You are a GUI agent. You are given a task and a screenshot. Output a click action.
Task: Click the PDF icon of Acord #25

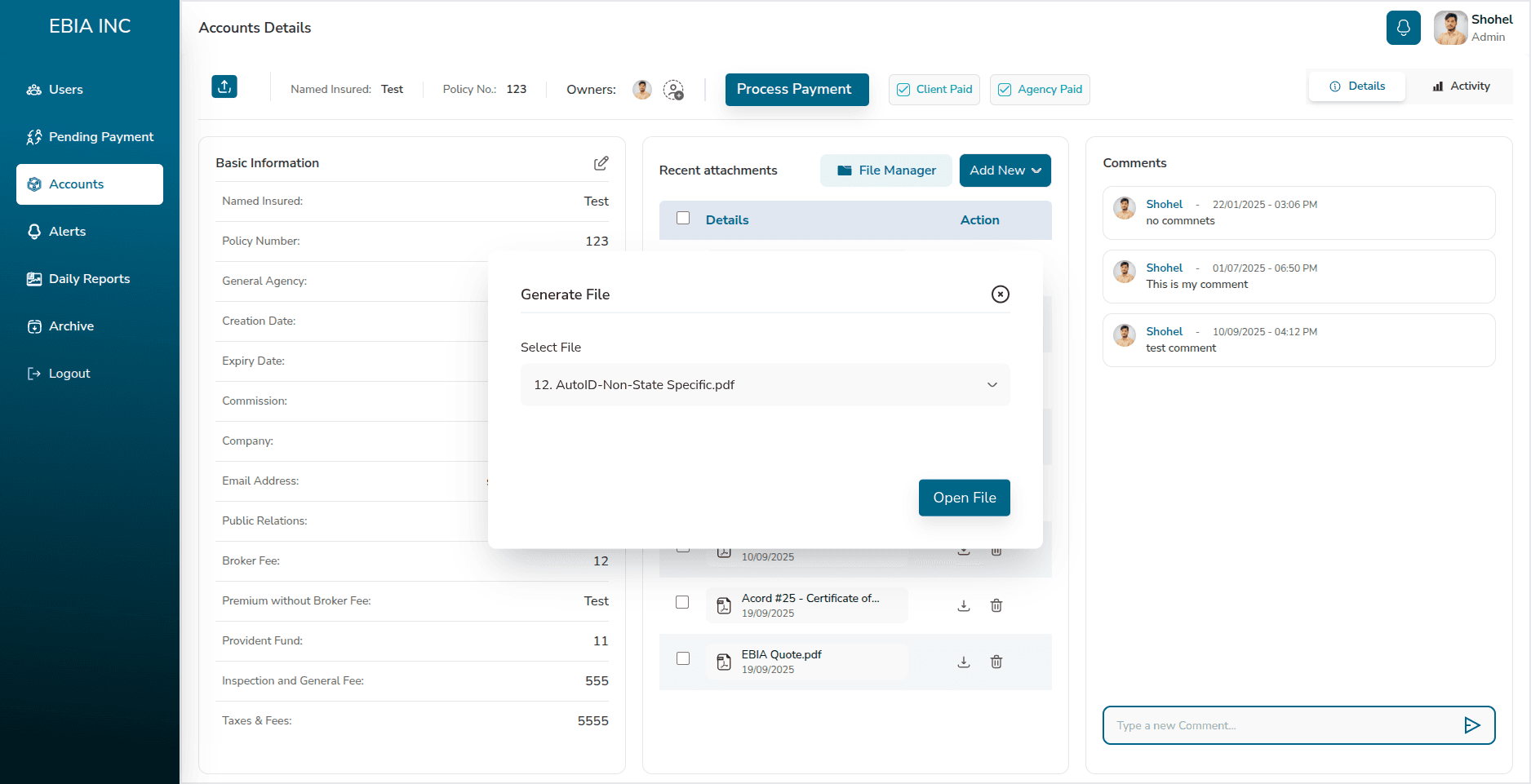click(724, 605)
